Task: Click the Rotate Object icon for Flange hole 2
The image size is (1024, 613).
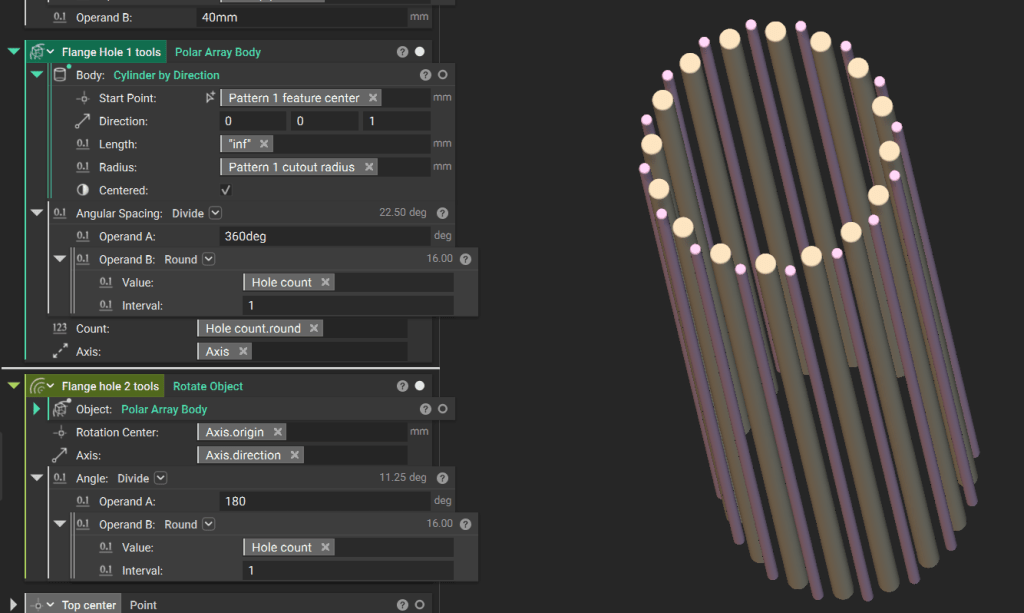Action: (37, 386)
